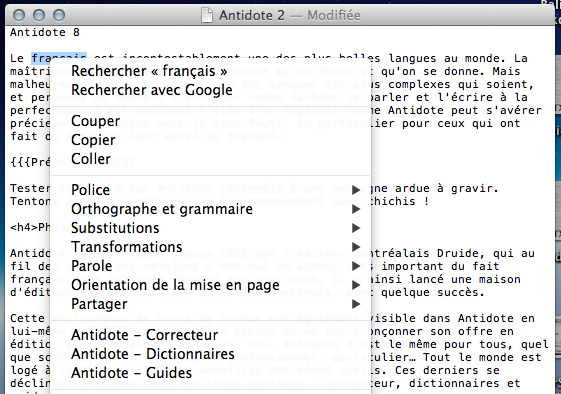This screenshot has width=561, height=394.
Task: Expand arrow next to Police
Action: [356, 190]
